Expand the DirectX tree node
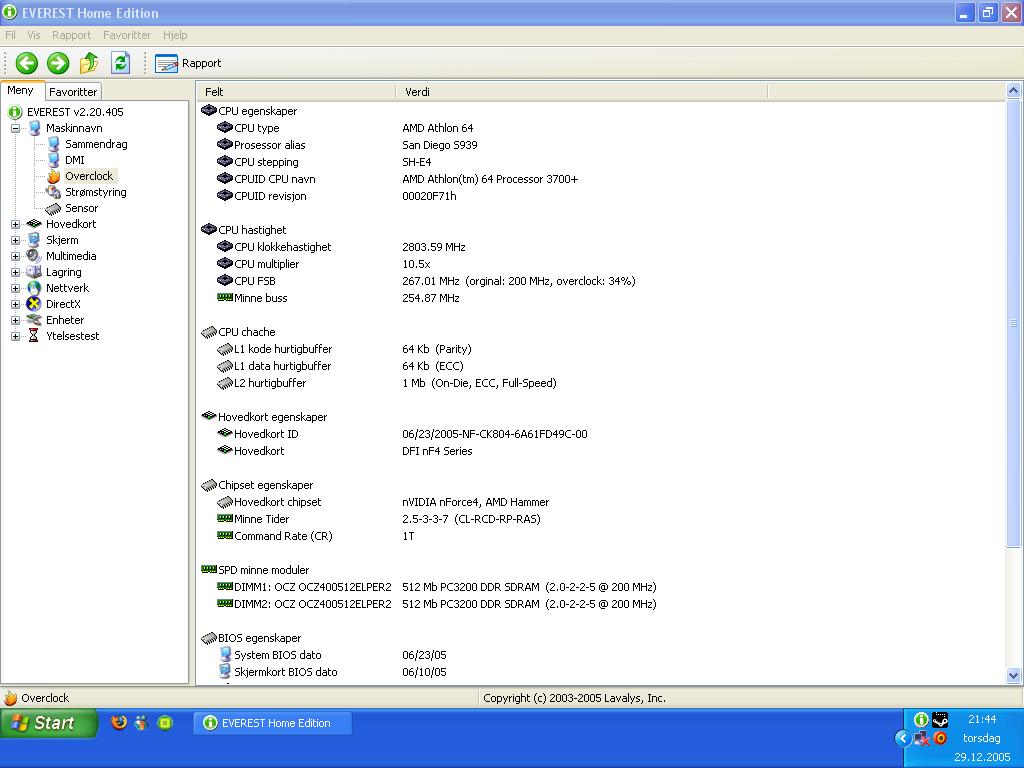1024x768 pixels. 16,304
